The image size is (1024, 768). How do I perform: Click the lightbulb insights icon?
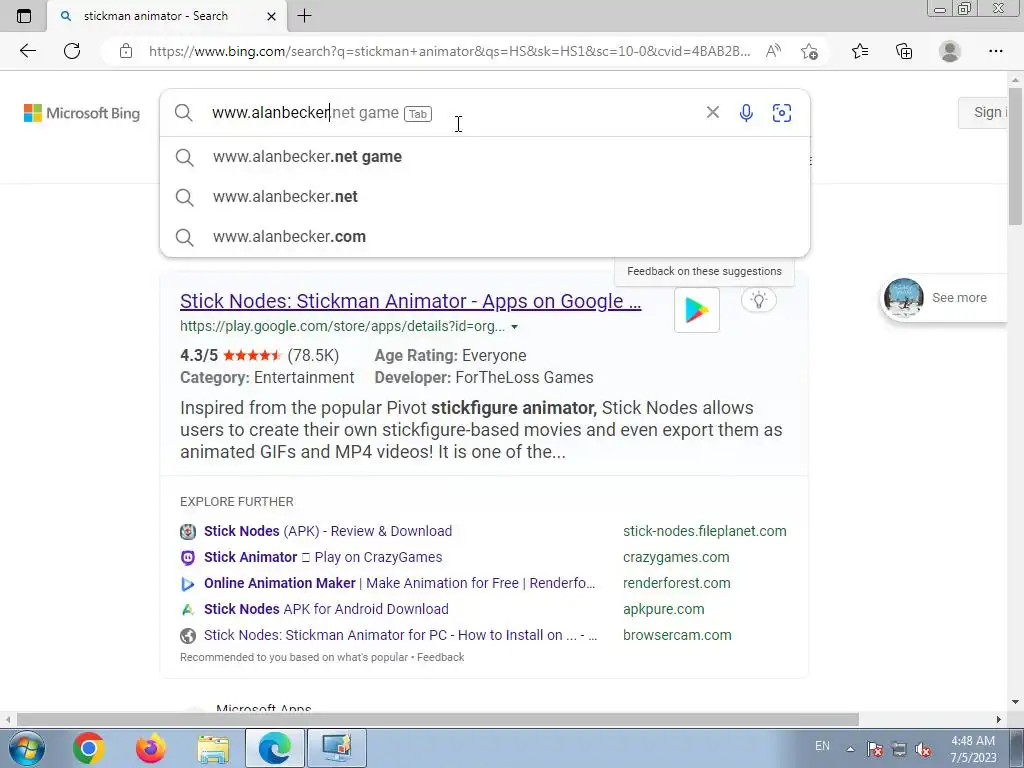(x=759, y=300)
